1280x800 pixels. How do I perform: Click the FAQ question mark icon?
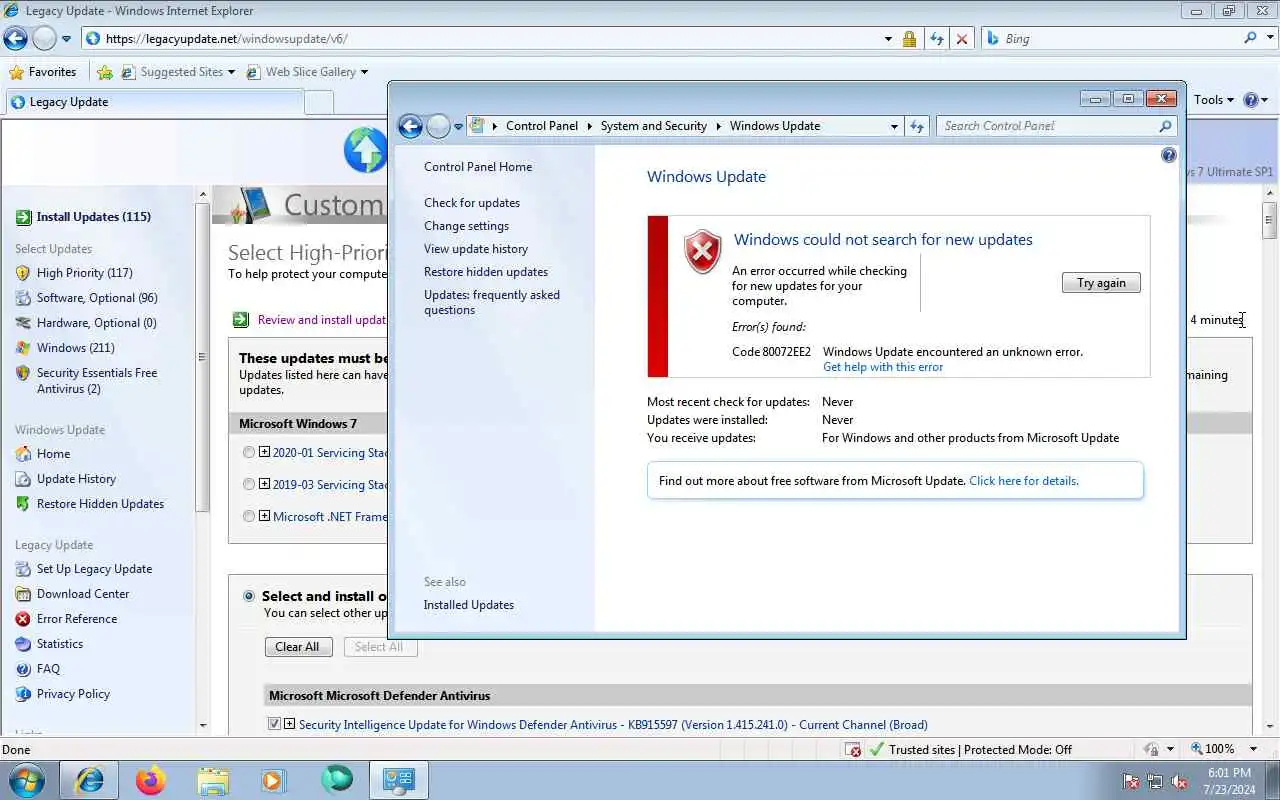[23, 669]
